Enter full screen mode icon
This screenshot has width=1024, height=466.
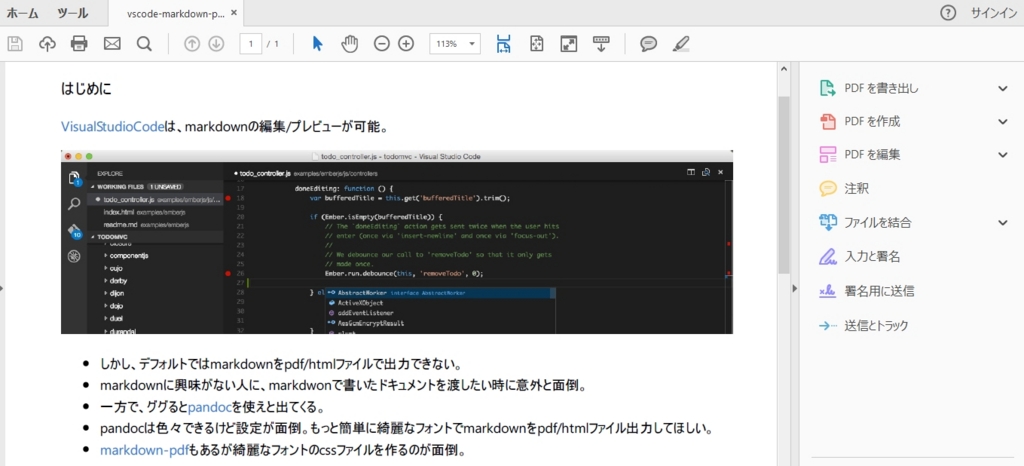(x=569, y=44)
